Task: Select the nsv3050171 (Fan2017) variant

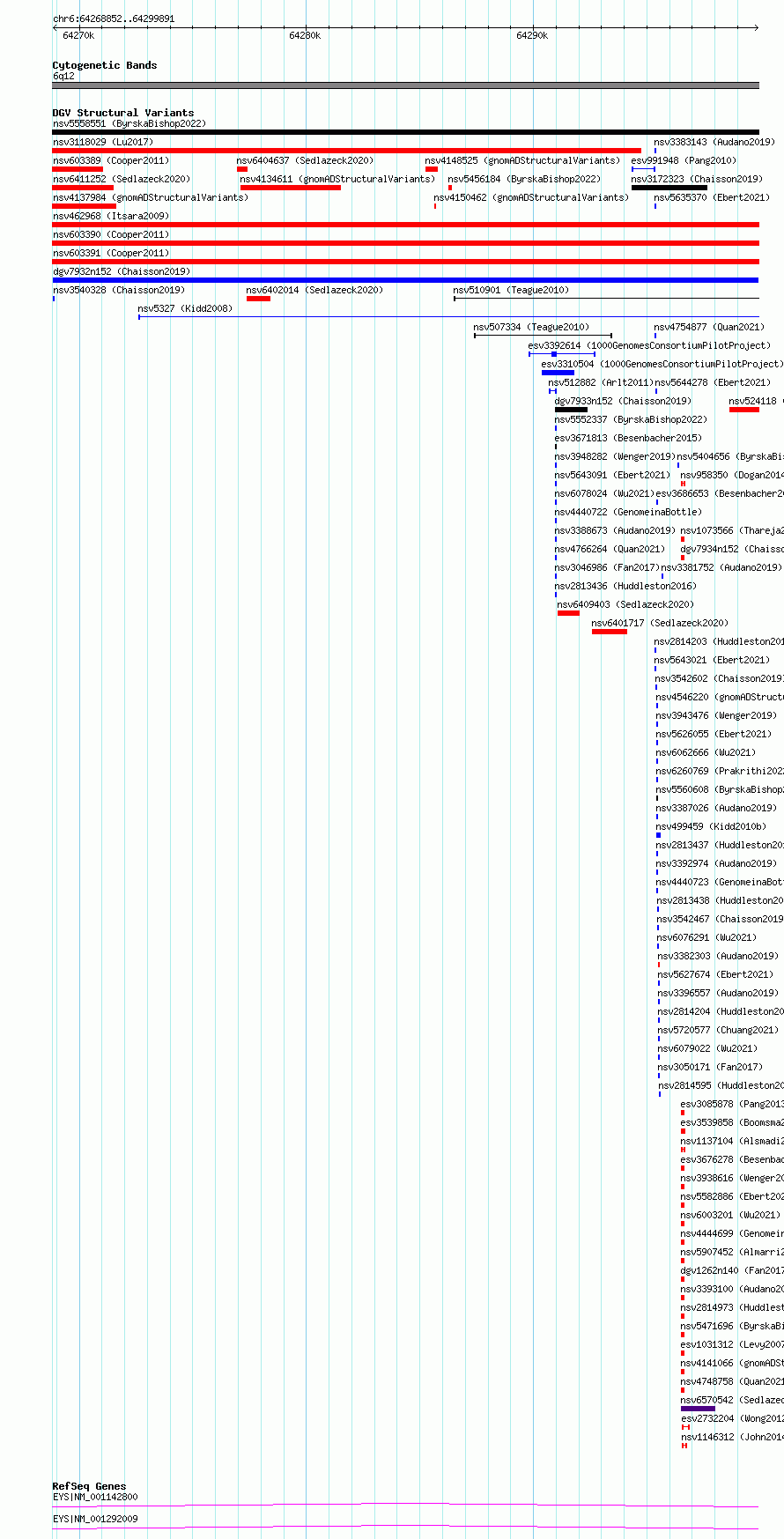Action: coord(710,1068)
